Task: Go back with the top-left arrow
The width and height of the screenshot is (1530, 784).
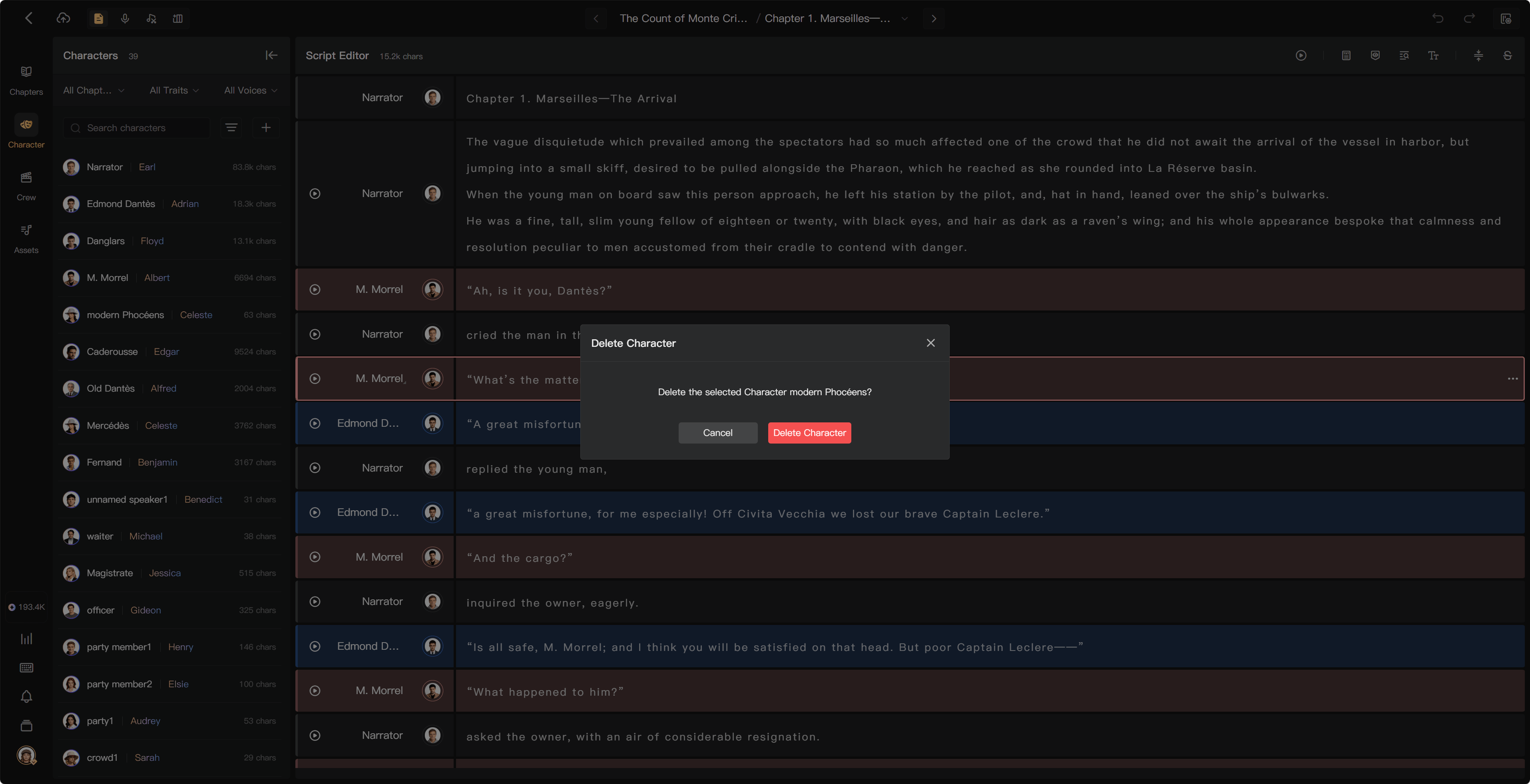Action: click(x=28, y=18)
